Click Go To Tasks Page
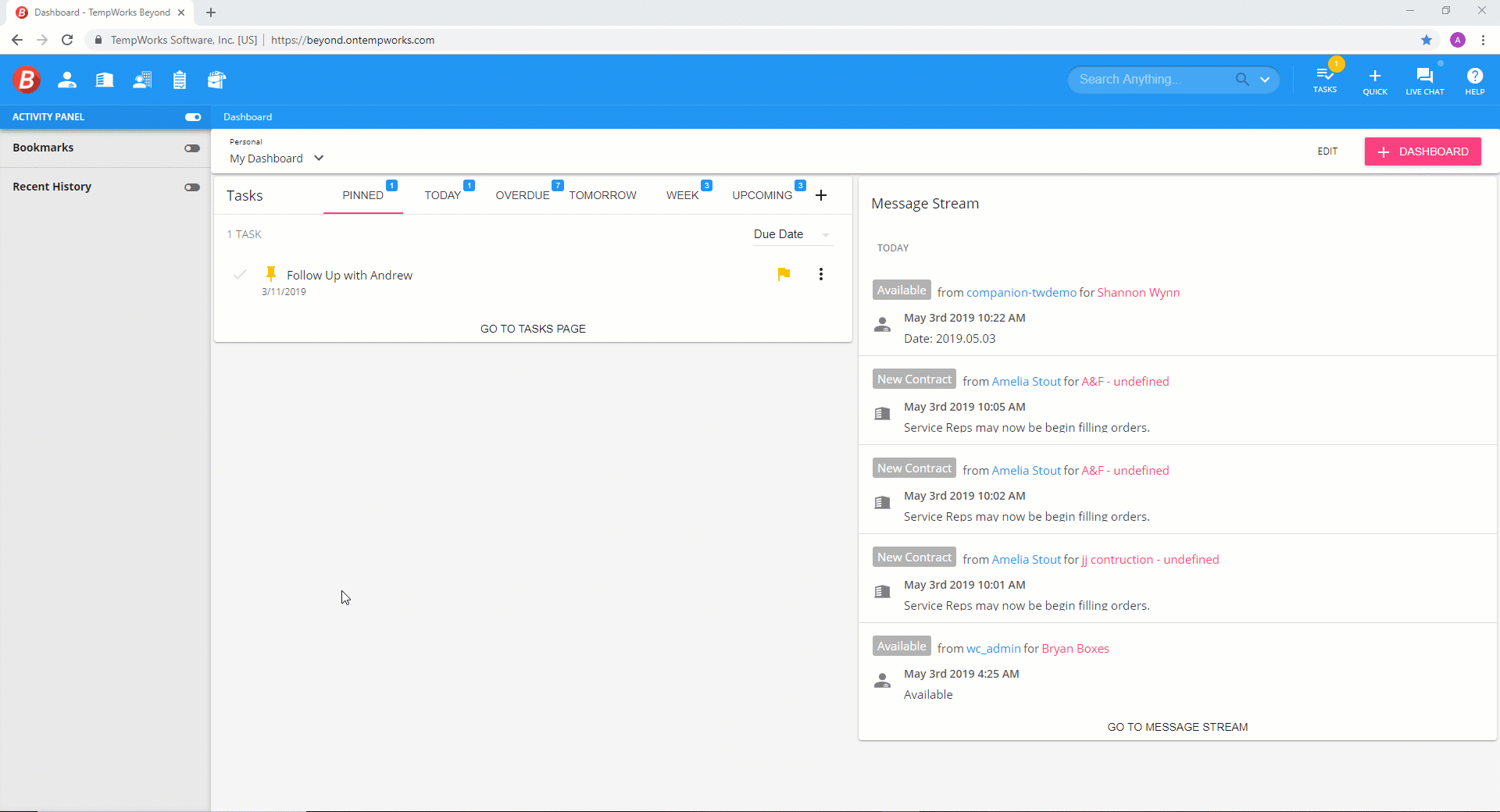The image size is (1500, 812). pos(533,329)
